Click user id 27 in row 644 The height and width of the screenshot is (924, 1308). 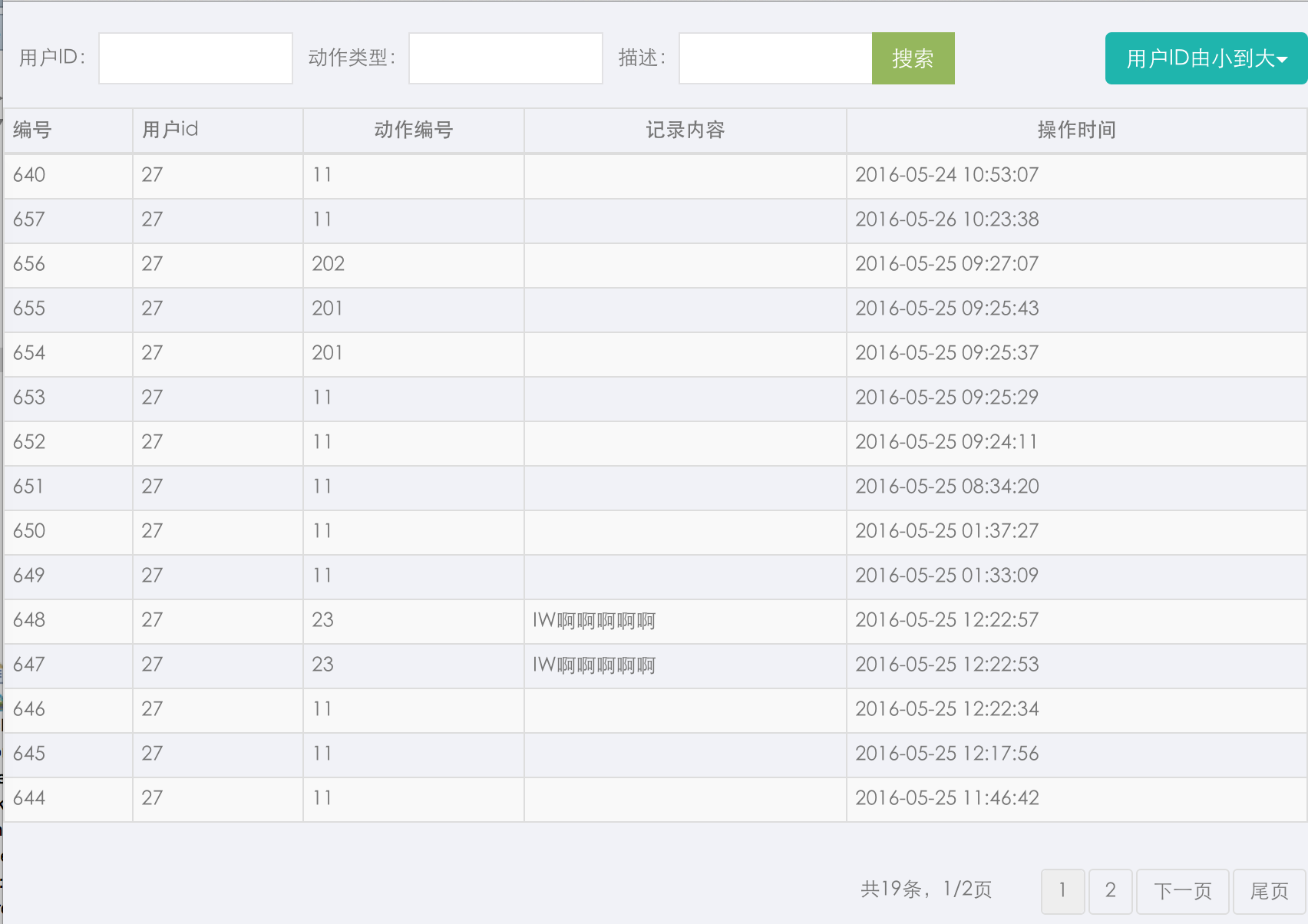(152, 798)
